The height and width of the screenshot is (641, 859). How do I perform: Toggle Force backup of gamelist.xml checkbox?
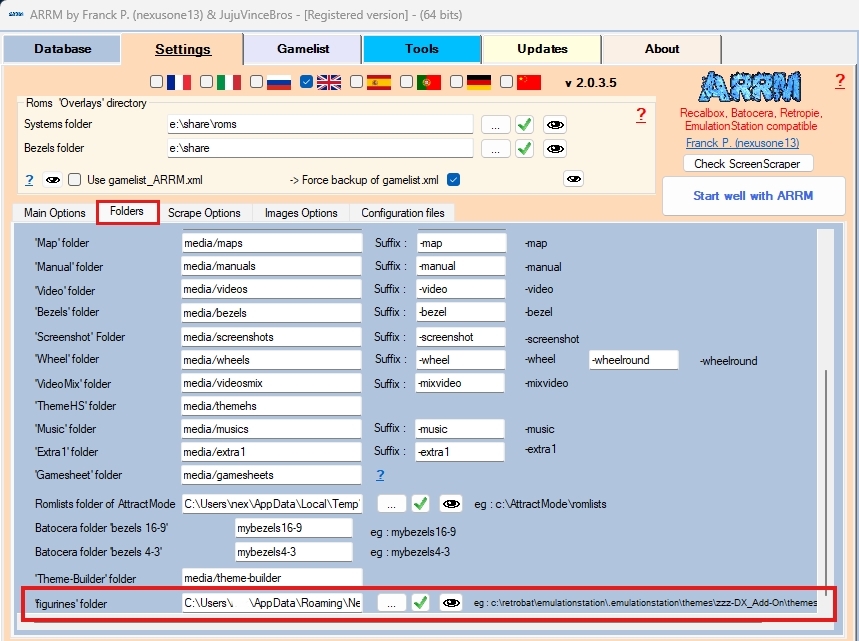(x=454, y=180)
